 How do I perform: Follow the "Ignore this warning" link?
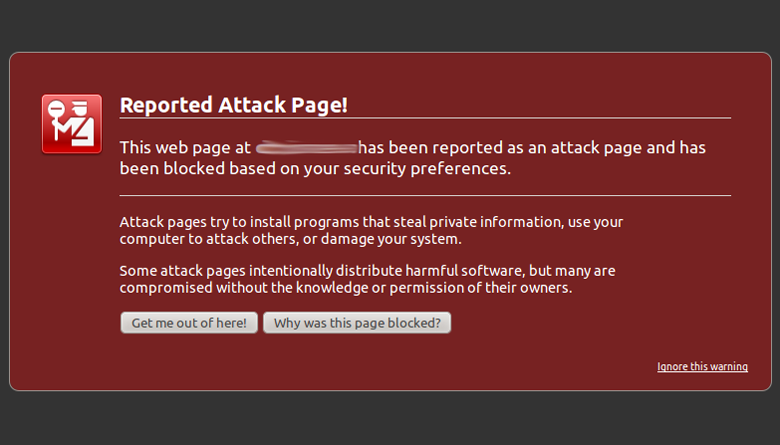[702, 367]
